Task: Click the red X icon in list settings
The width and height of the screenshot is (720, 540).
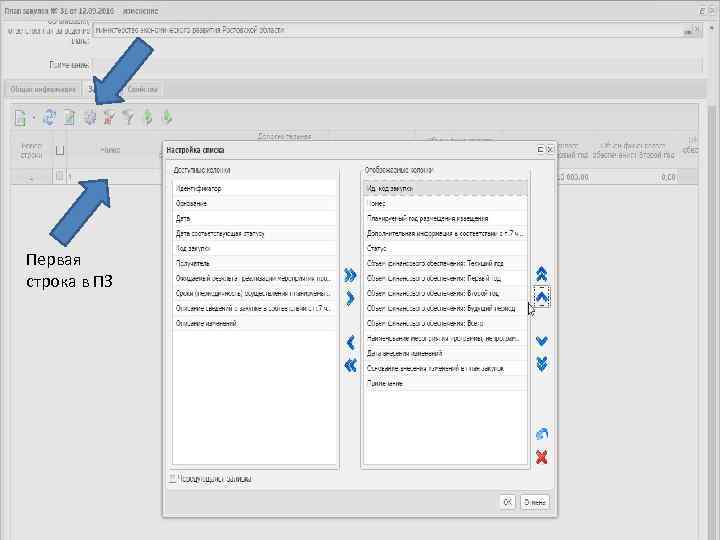Action: click(542, 457)
